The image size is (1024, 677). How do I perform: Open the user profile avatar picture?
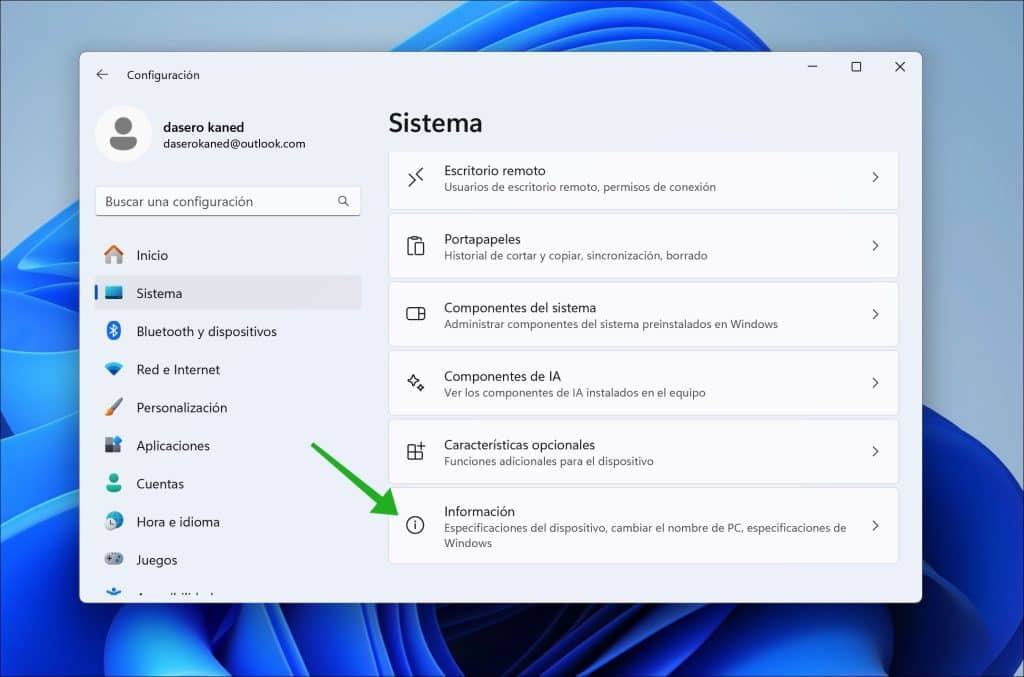pyautogui.click(x=123, y=134)
